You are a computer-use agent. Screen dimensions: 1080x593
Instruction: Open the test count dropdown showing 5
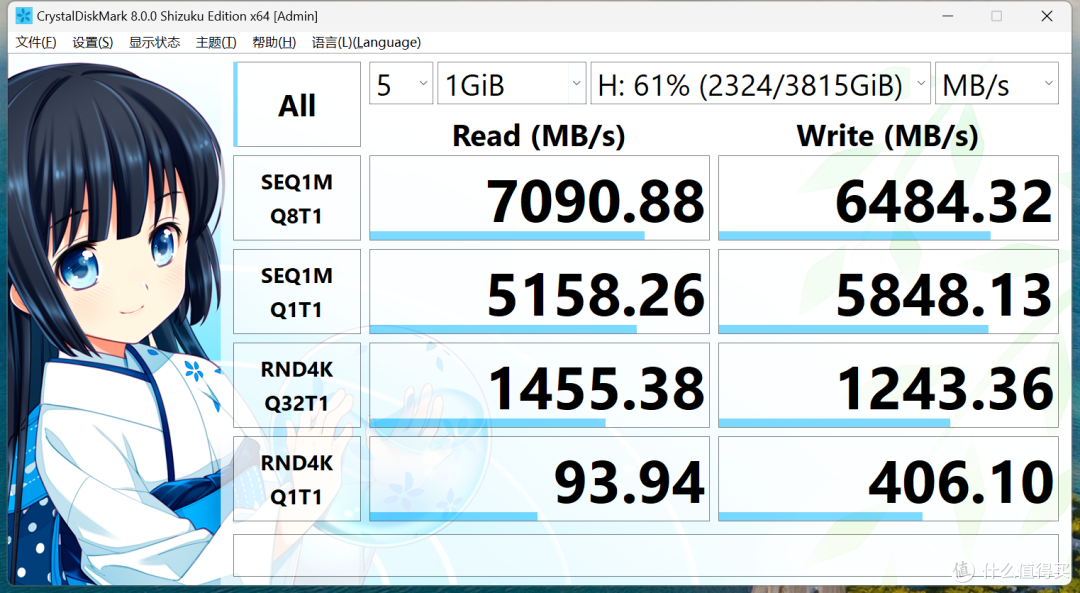(400, 83)
